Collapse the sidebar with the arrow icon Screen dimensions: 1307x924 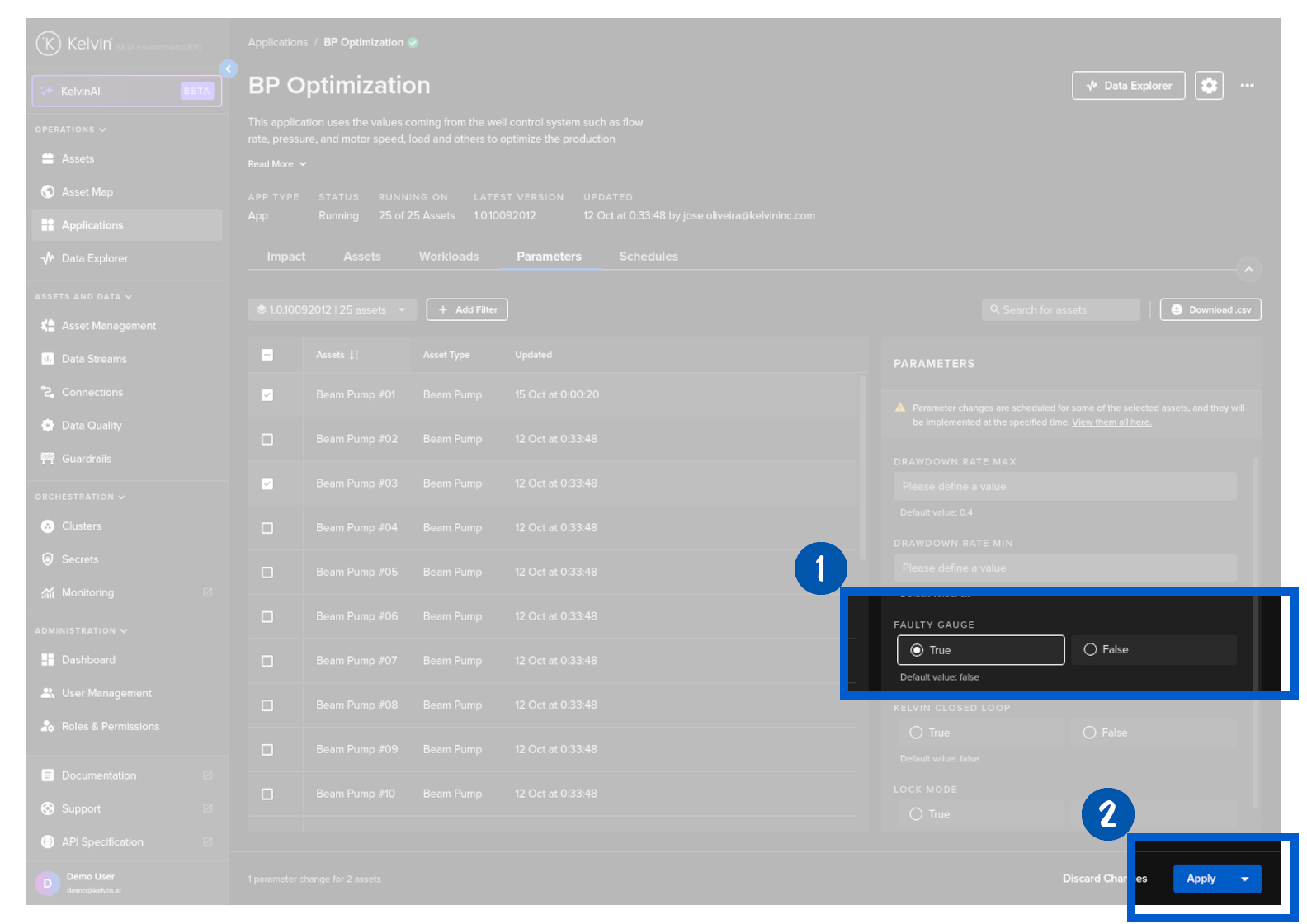229,69
